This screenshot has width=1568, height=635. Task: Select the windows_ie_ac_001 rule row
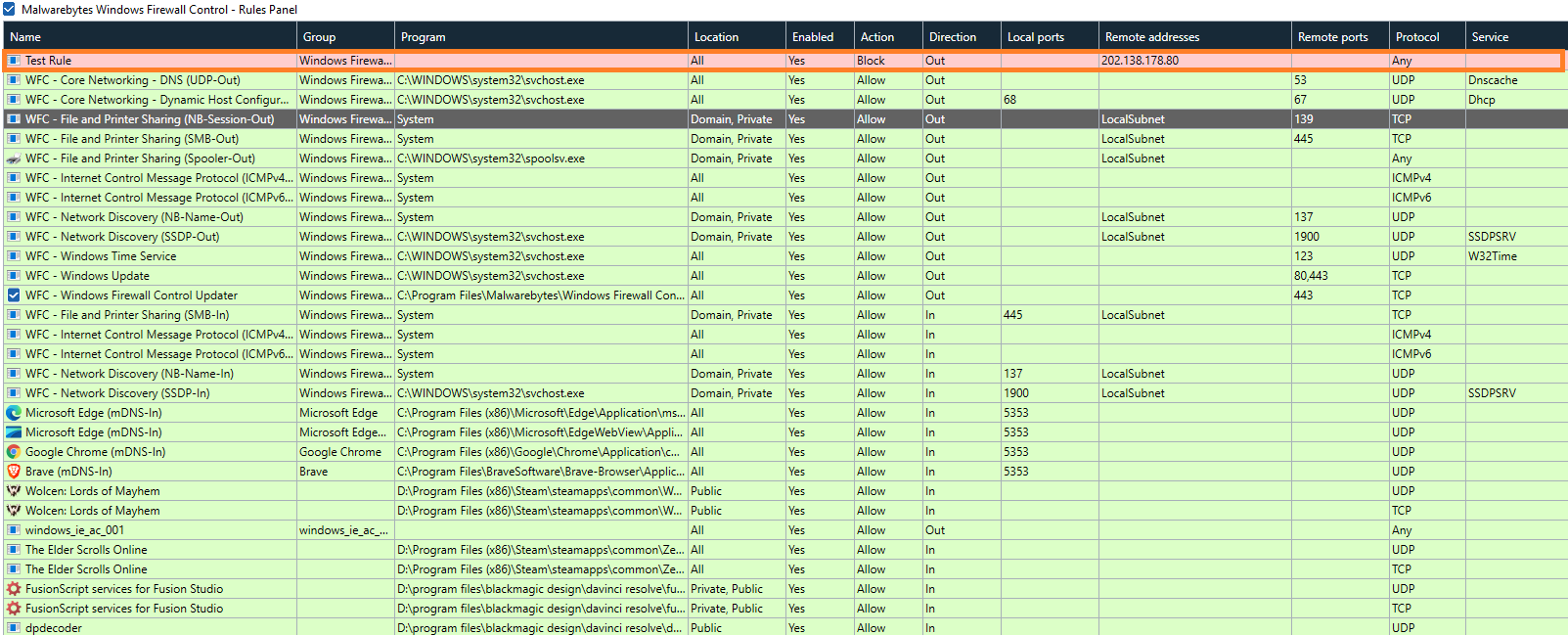tap(74, 530)
